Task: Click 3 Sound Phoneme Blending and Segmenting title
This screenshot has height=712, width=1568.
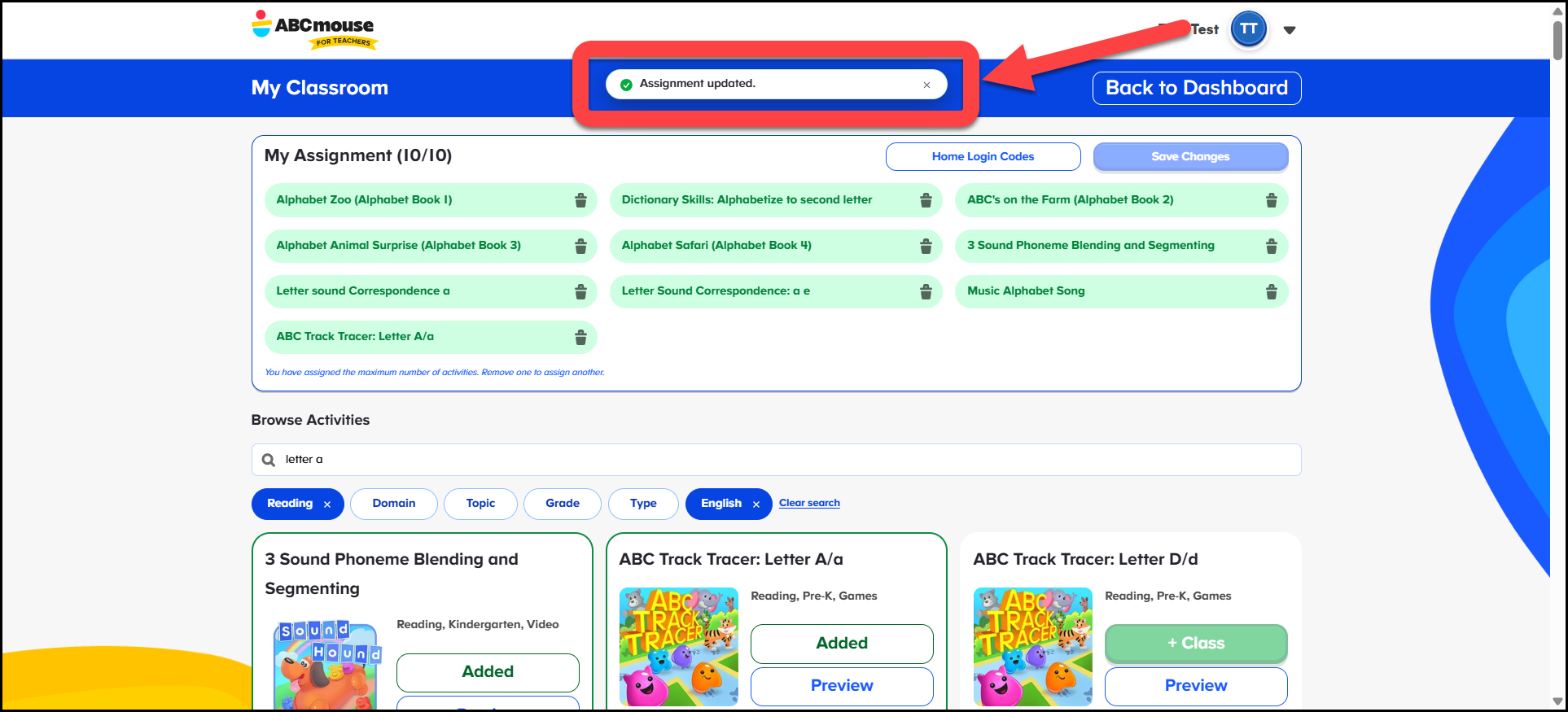Action: [392, 574]
